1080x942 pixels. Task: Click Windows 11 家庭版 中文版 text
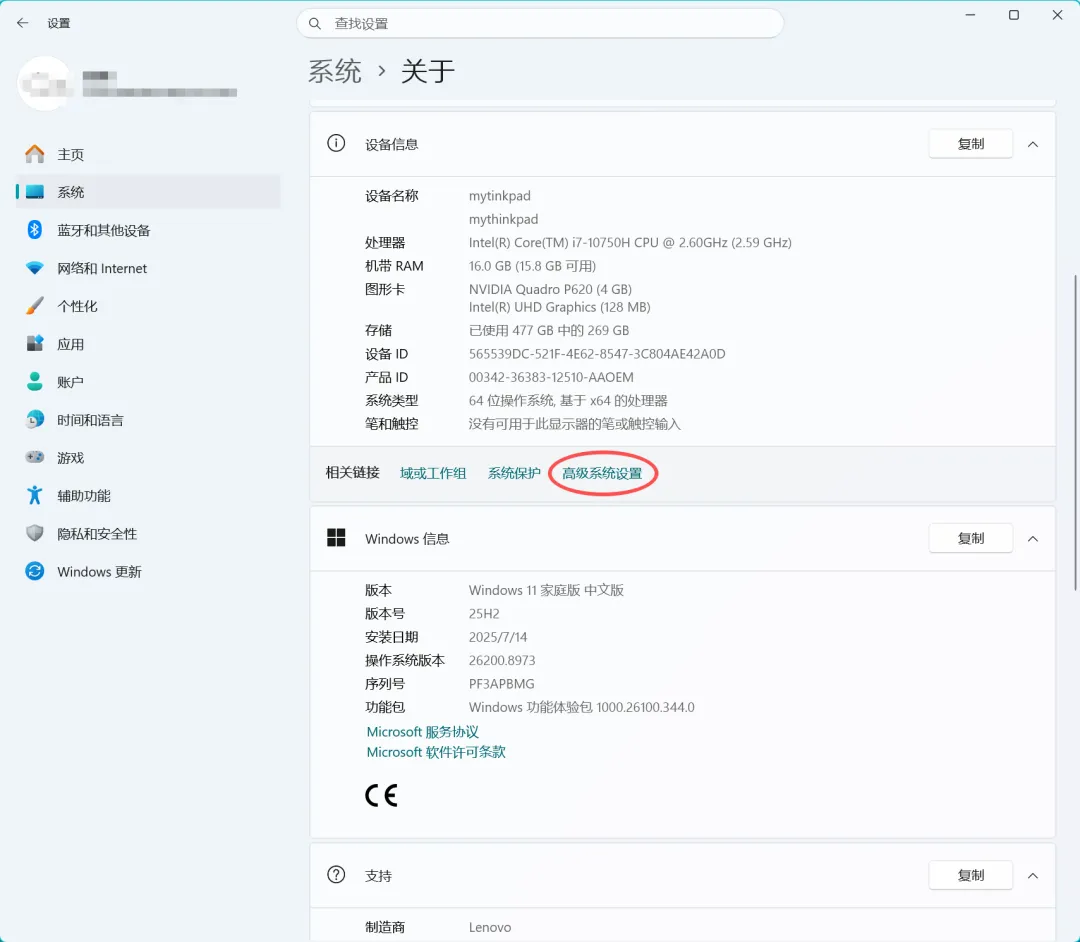pos(546,590)
